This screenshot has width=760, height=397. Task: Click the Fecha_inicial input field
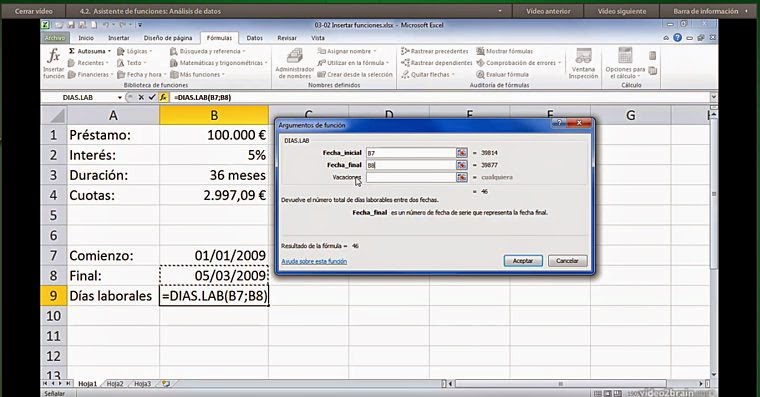pos(411,153)
